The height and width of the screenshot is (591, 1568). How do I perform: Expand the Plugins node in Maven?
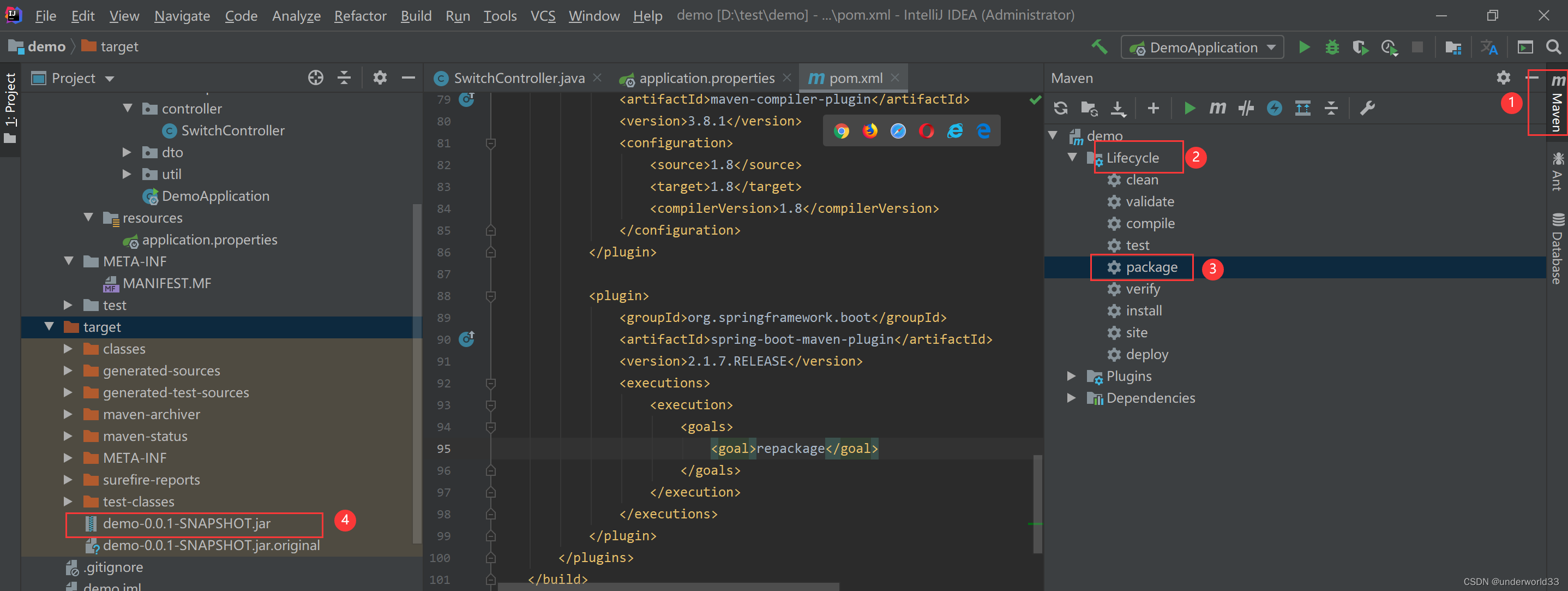coord(1071,376)
